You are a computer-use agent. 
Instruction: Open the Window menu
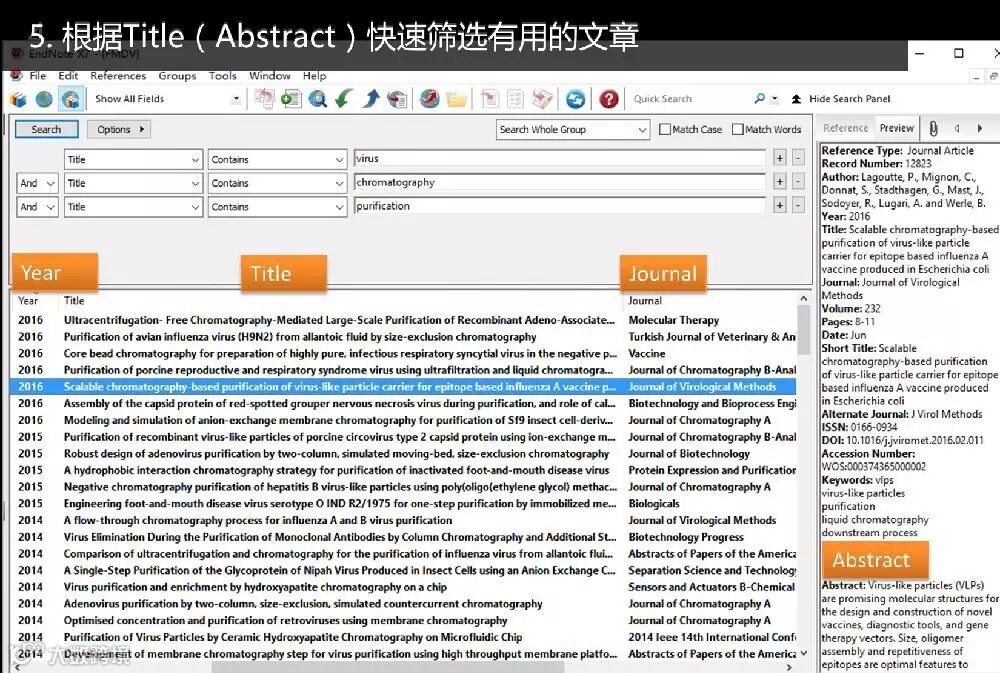pyautogui.click(x=270, y=75)
